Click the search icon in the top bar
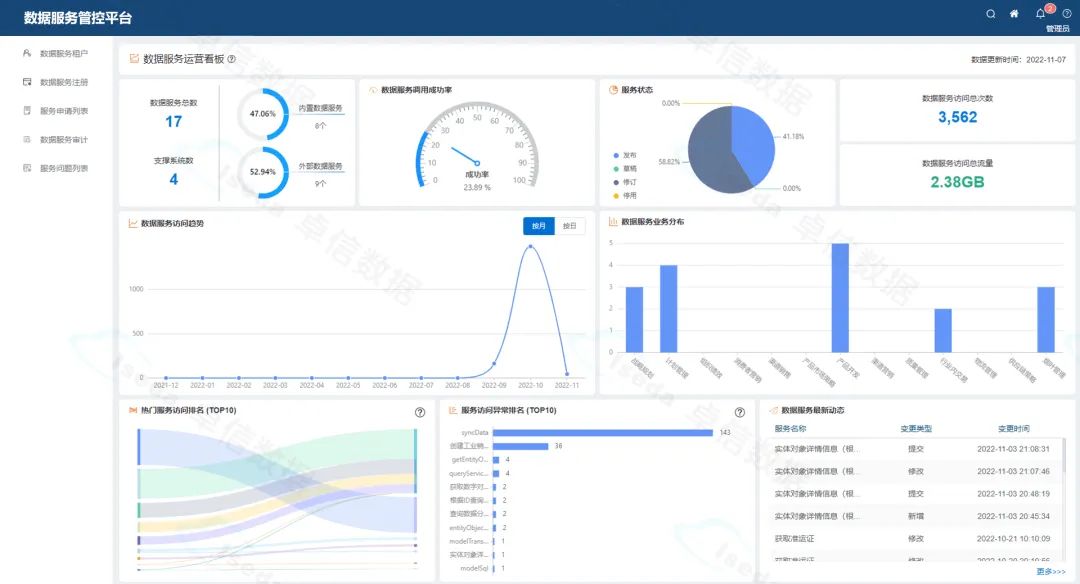 pyautogui.click(x=991, y=14)
